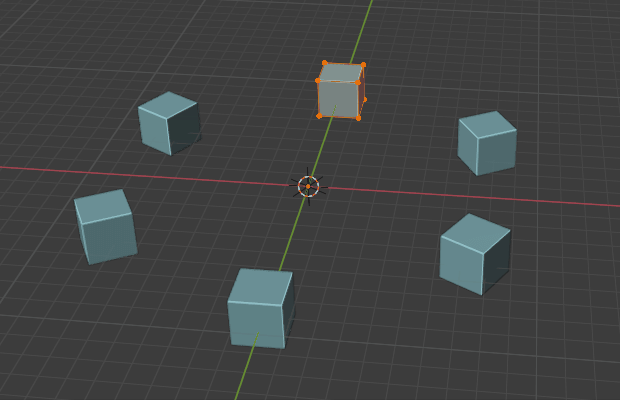Select the top-back-left vertex of the selected cube

(325, 63)
